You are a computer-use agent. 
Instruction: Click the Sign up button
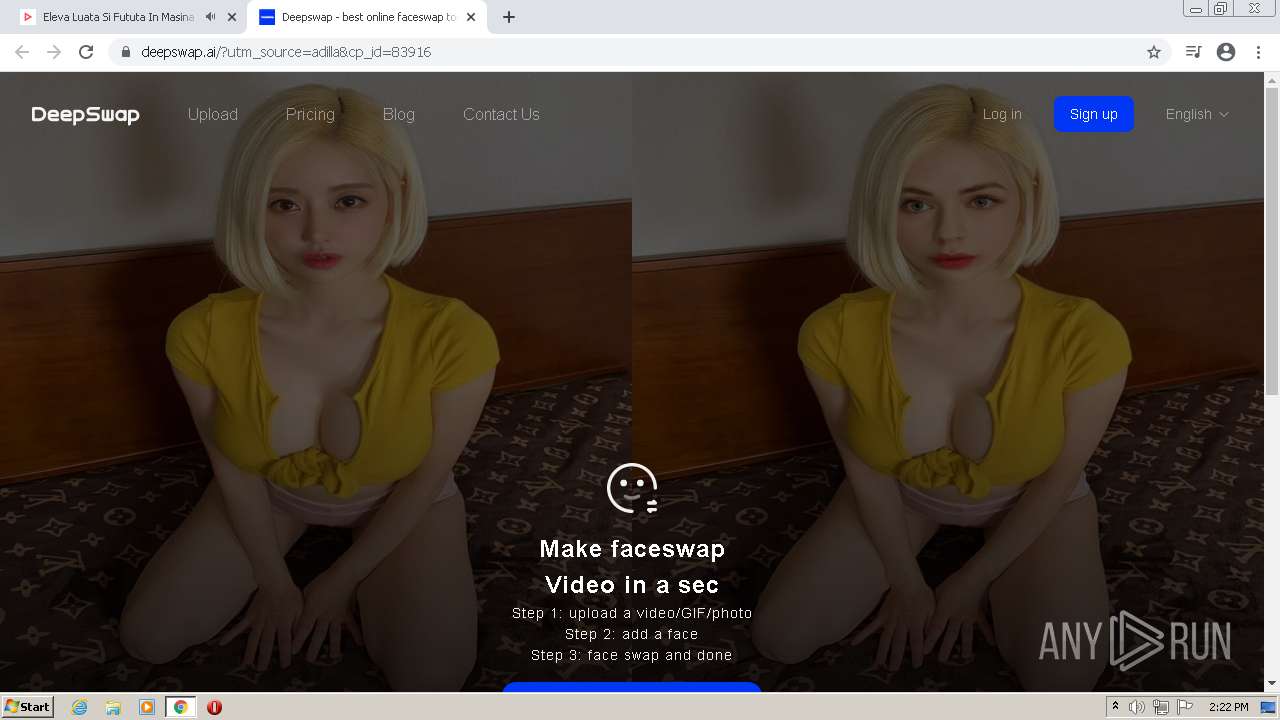click(x=1094, y=114)
